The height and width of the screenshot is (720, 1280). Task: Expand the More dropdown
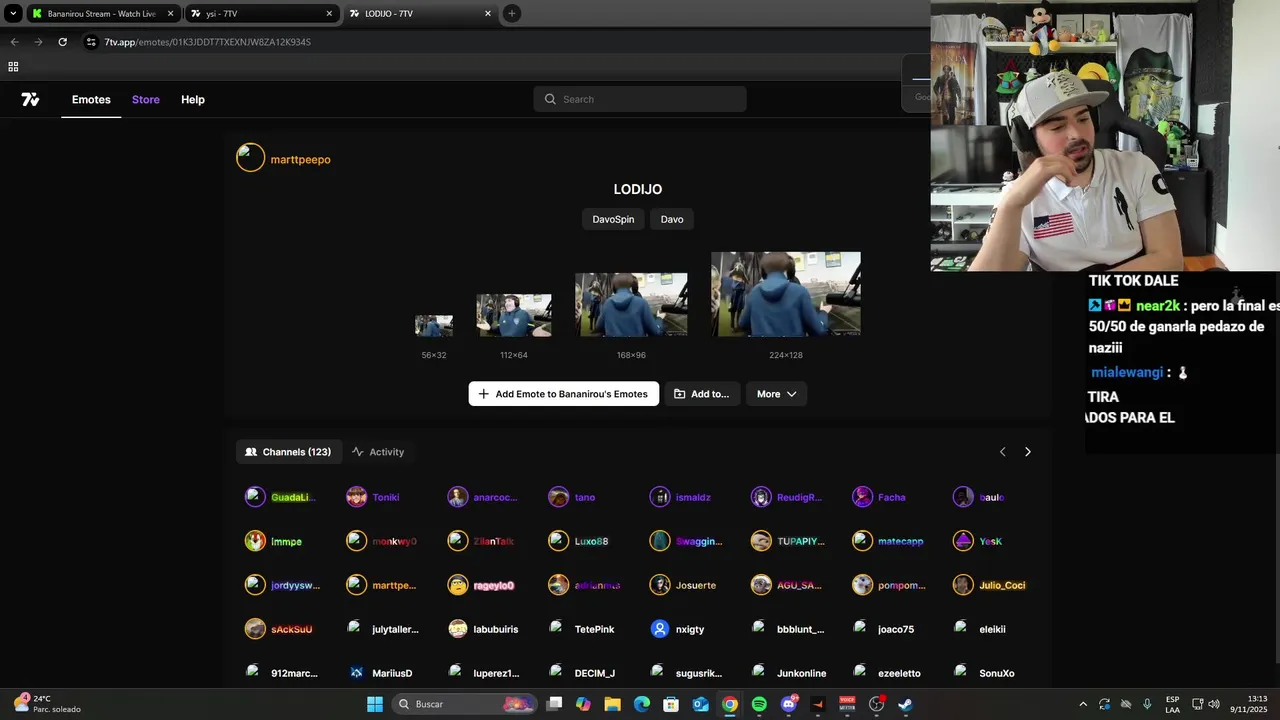point(776,394)
